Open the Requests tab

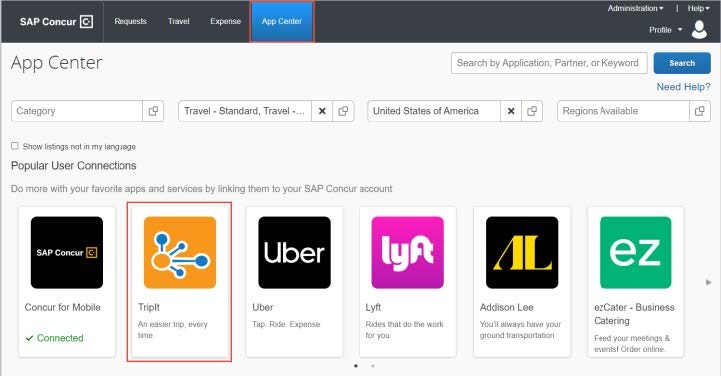point(131,21)
